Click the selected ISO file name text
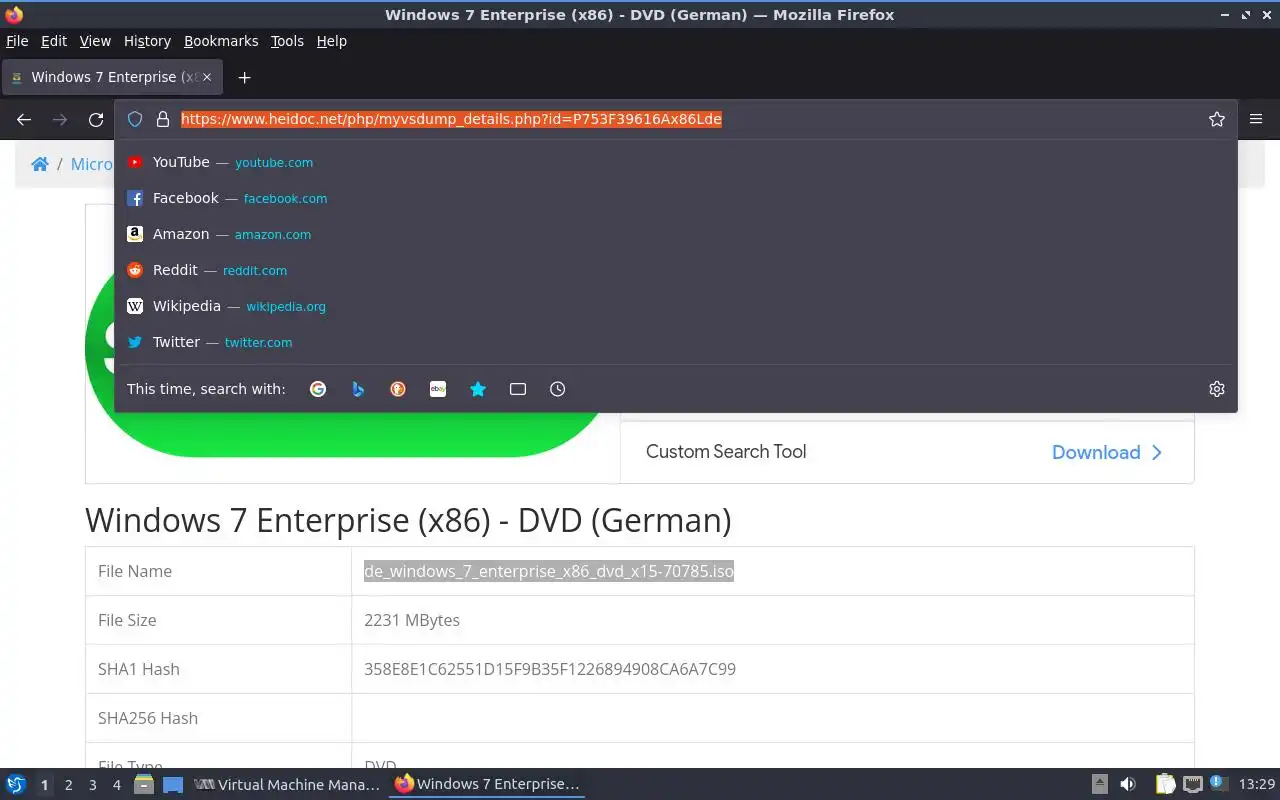The width and height of the screenshot is (1280, 800). pyautogui.click(x=549, y=571)
